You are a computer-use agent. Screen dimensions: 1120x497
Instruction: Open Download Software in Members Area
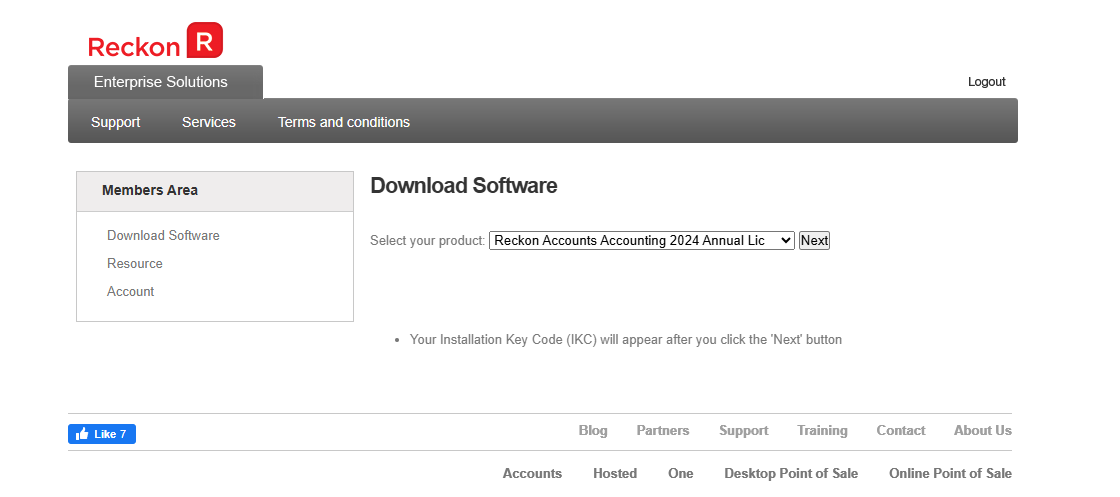coord(164,236)
